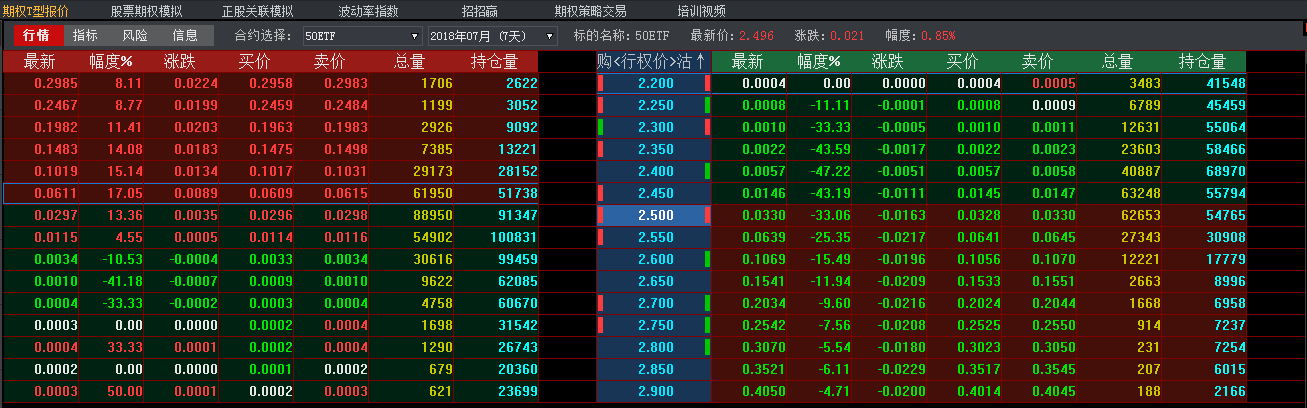Click the put-side 总量 column header
This screenshot has width=1307, height=408.
(1118, 61)
